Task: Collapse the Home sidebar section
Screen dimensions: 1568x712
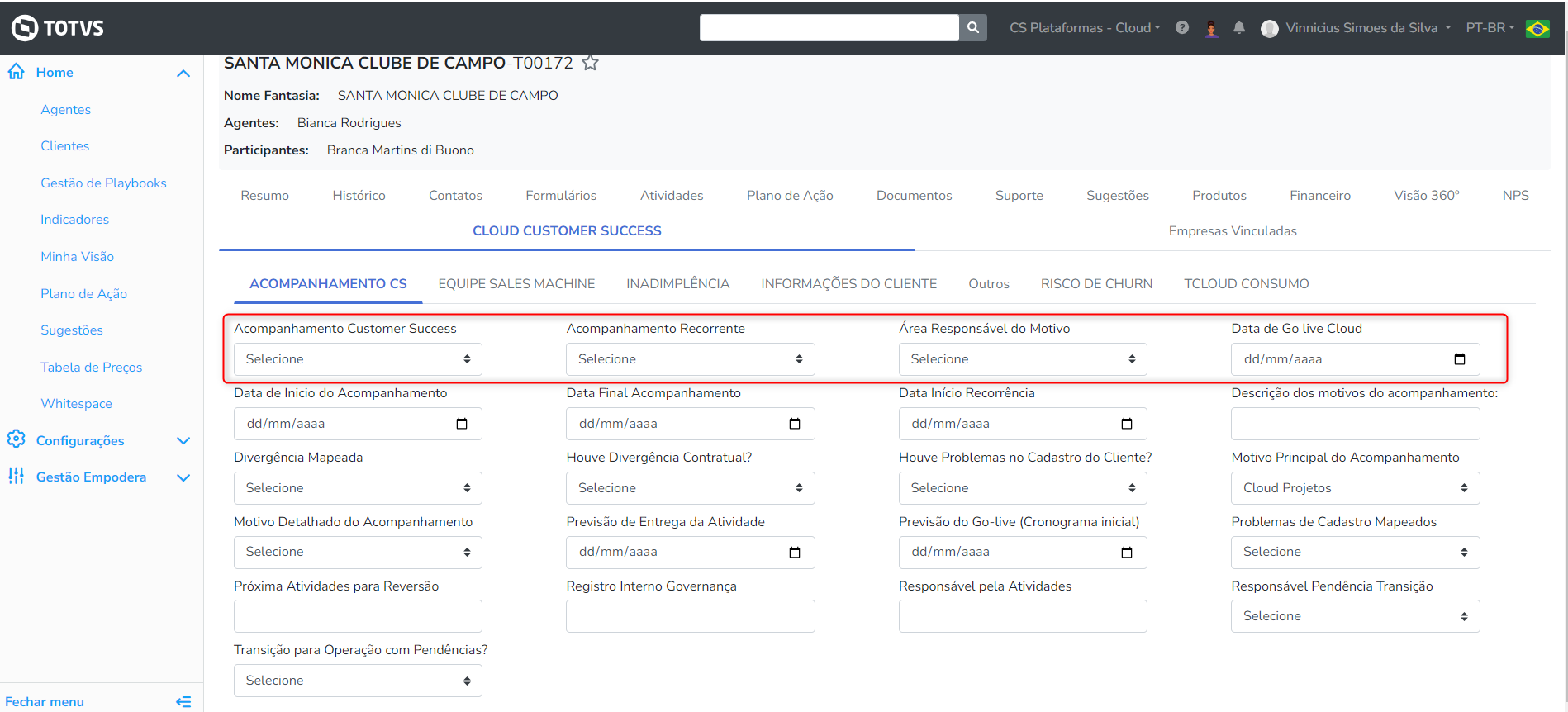Action: tap(183, 73)
